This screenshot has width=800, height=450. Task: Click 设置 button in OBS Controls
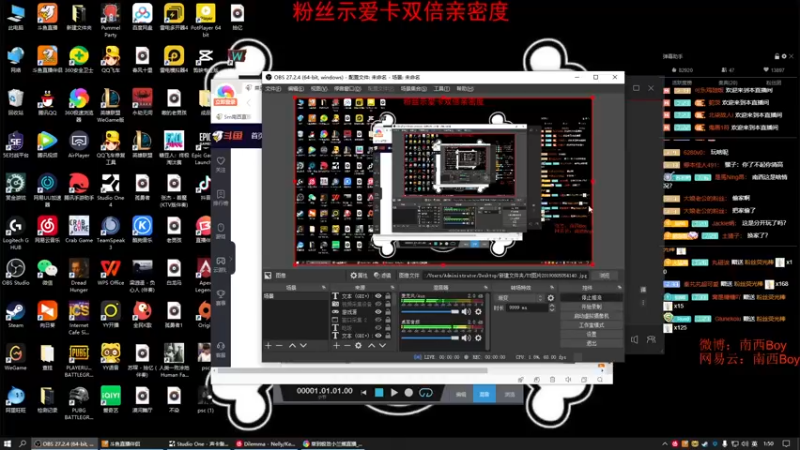tap(591, 334)
